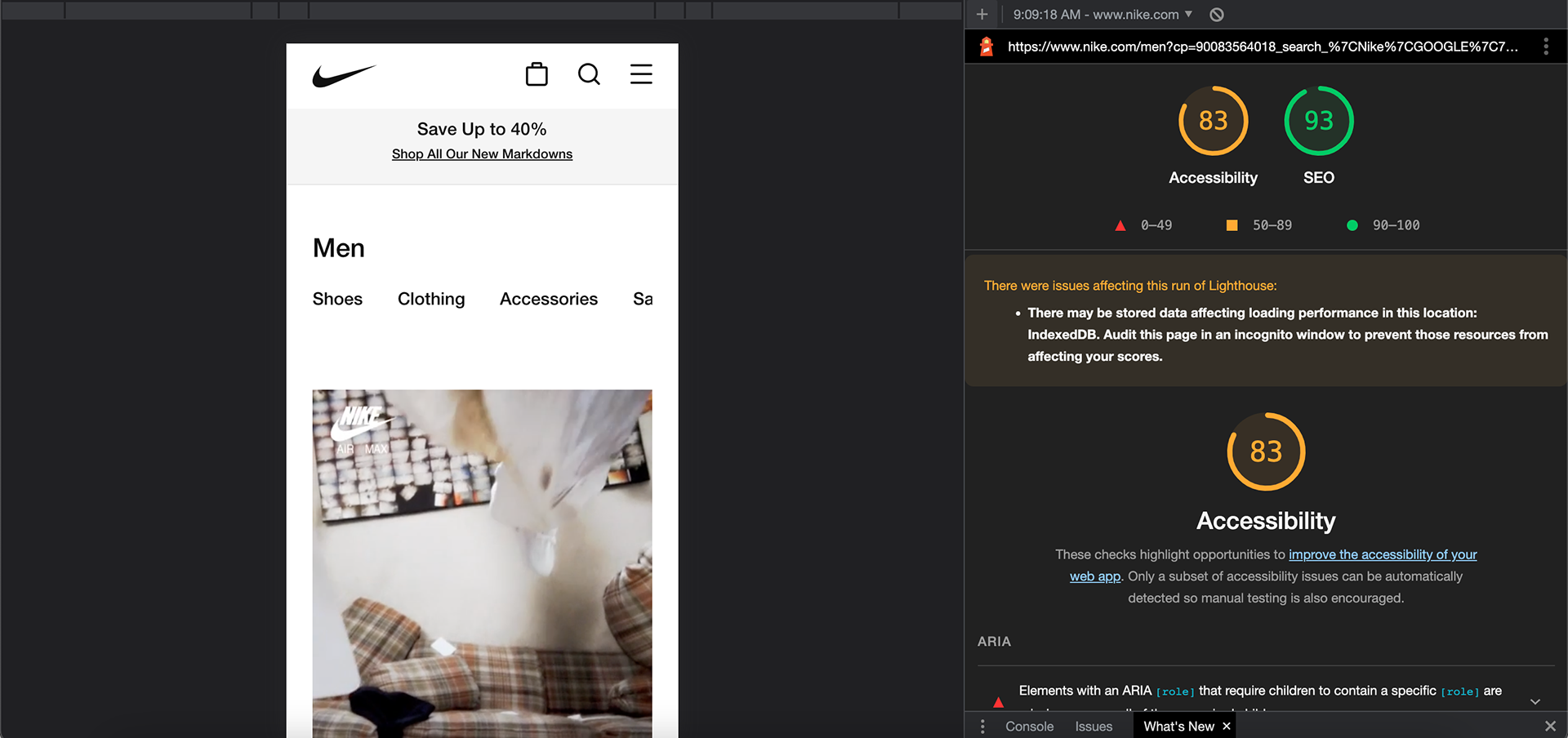This screenshot has width=1568, height=738.
Task: Open the Nike shopping bag icon
Action: (x=537, y=74)
